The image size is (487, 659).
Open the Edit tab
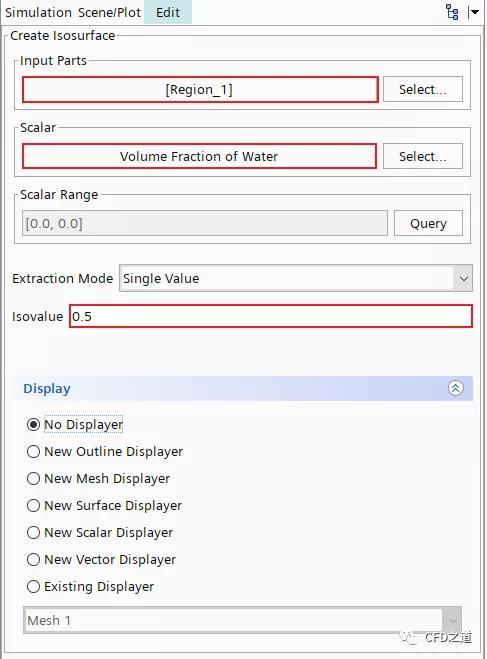[x=168, y=12]
